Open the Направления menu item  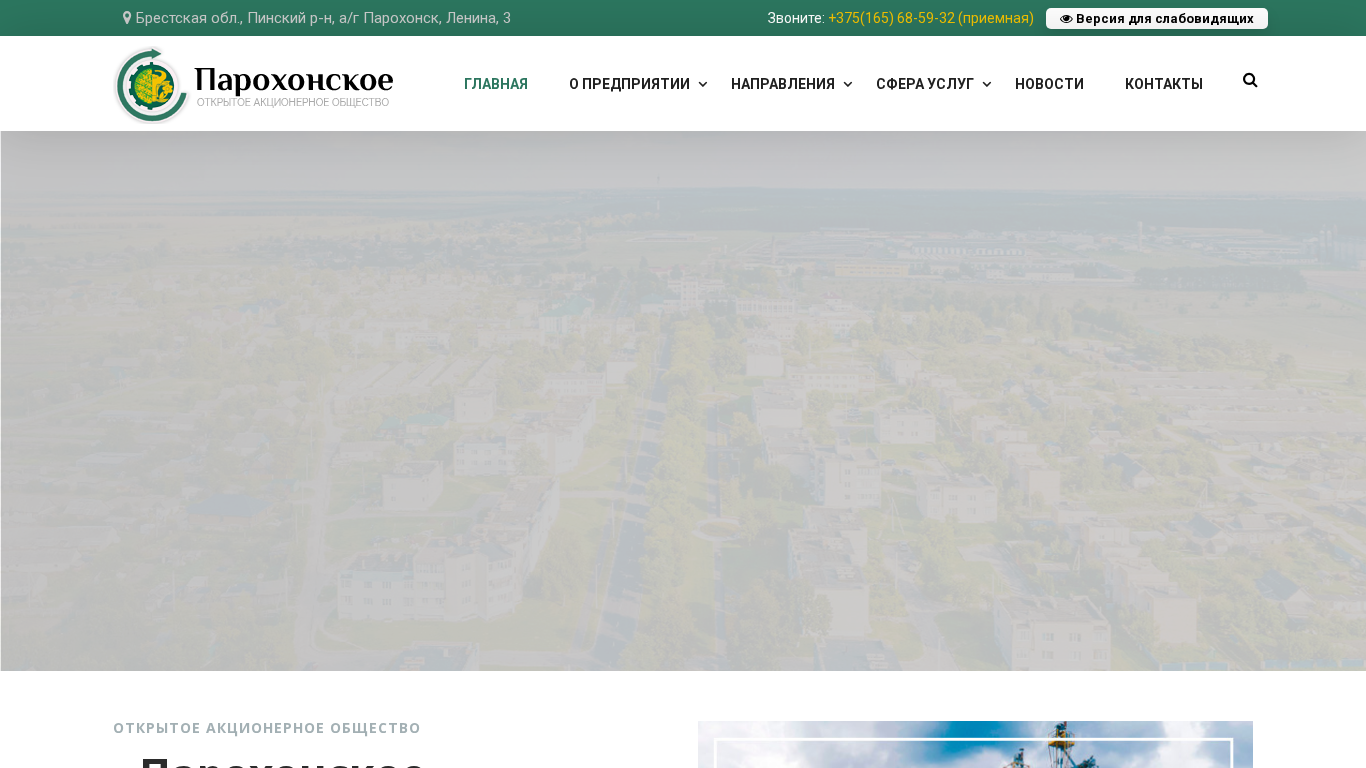tap(783, 84)
